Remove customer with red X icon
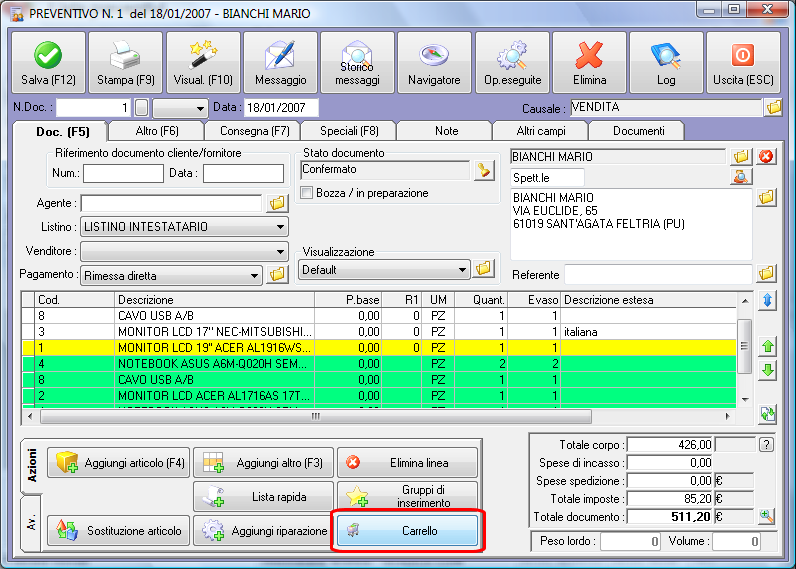 (766, 156)
